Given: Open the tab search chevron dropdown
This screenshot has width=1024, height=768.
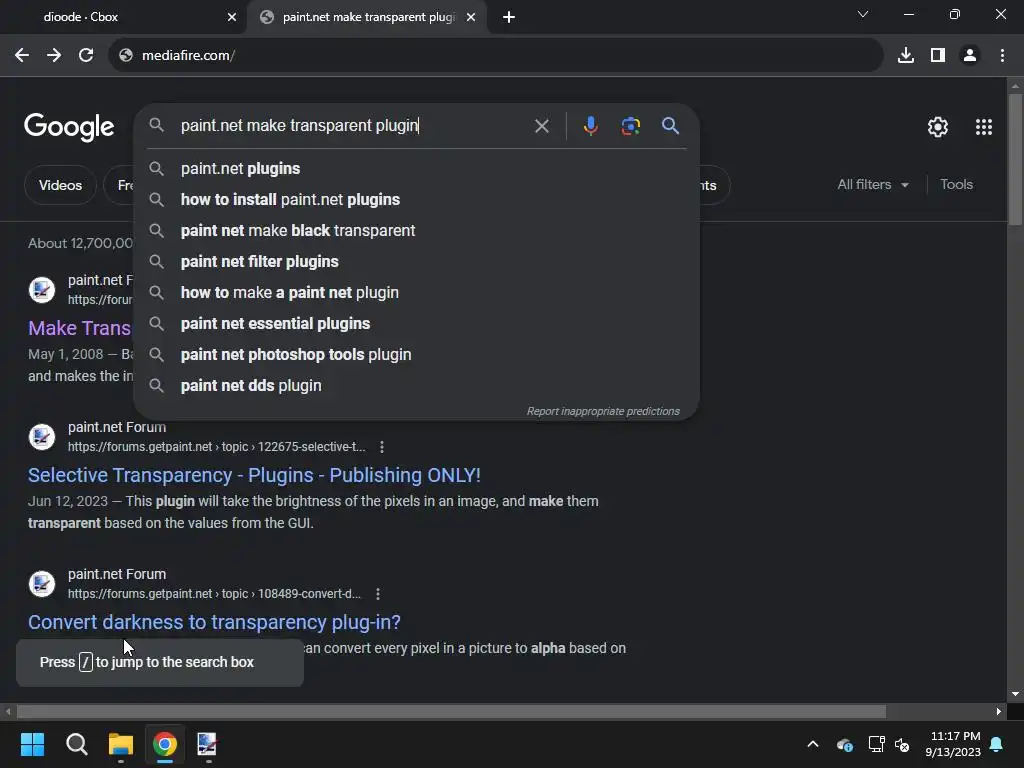Looking at the screenshot, I should [x=863, y=14].
